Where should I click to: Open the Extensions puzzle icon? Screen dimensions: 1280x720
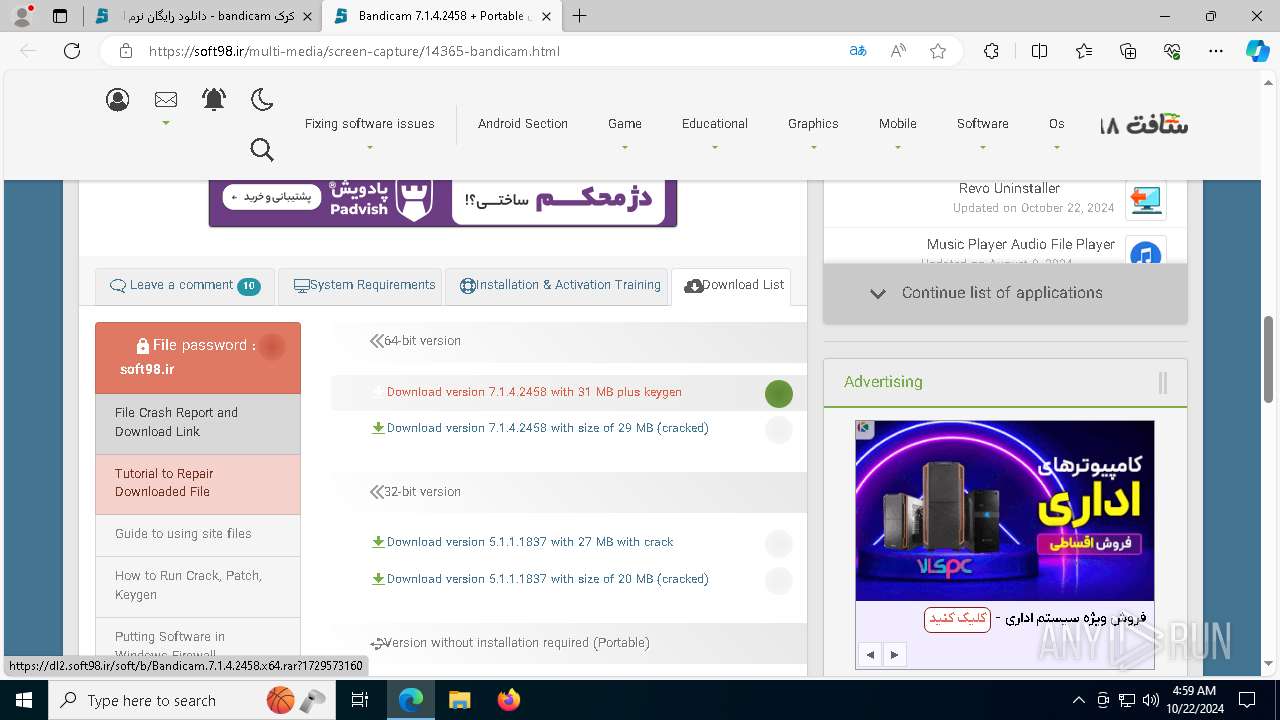coord(991,51)
